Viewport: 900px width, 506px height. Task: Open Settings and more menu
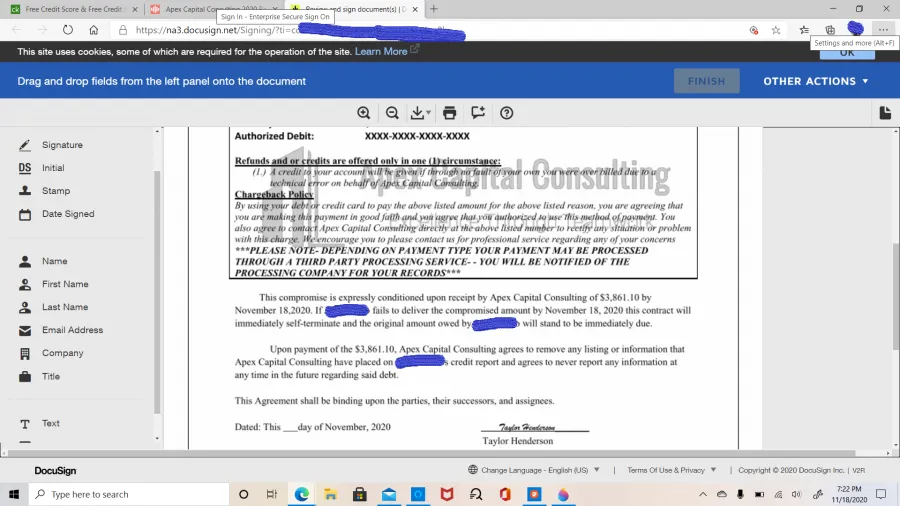pos(883,30)
